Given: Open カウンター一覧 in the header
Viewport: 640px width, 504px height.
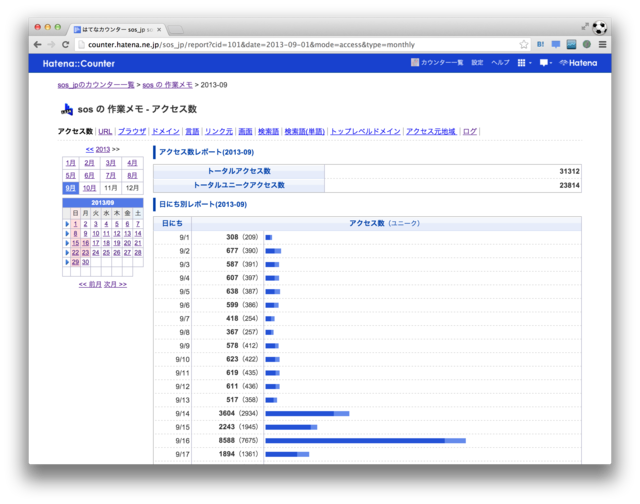Looking at the screenshot, I should [x=437, y=62].
